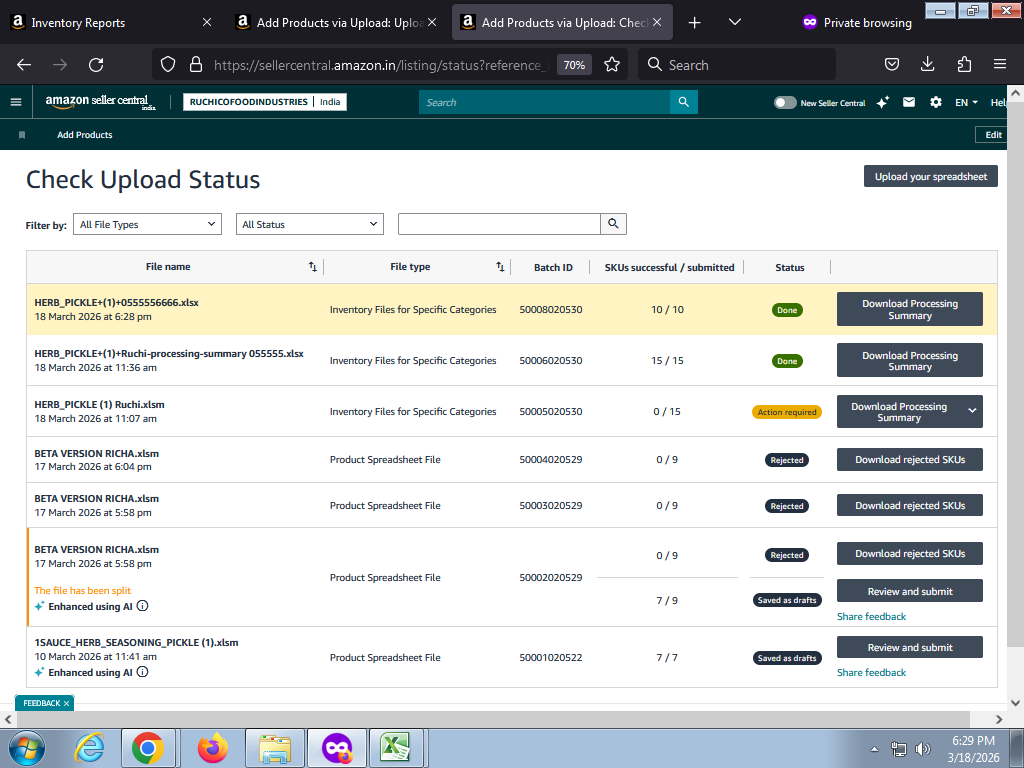Click the 70% zoom level indicator

(574, 65)
